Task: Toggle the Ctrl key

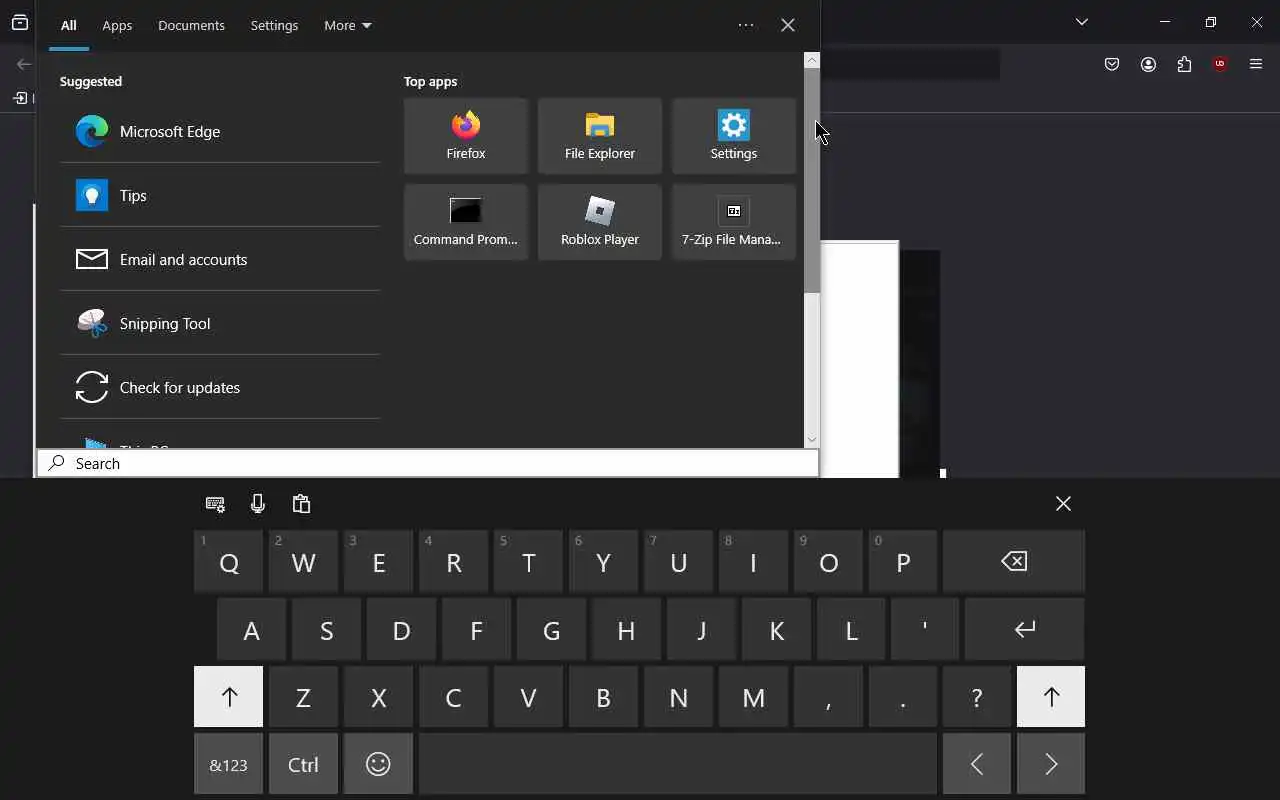Action: (303, 764)
